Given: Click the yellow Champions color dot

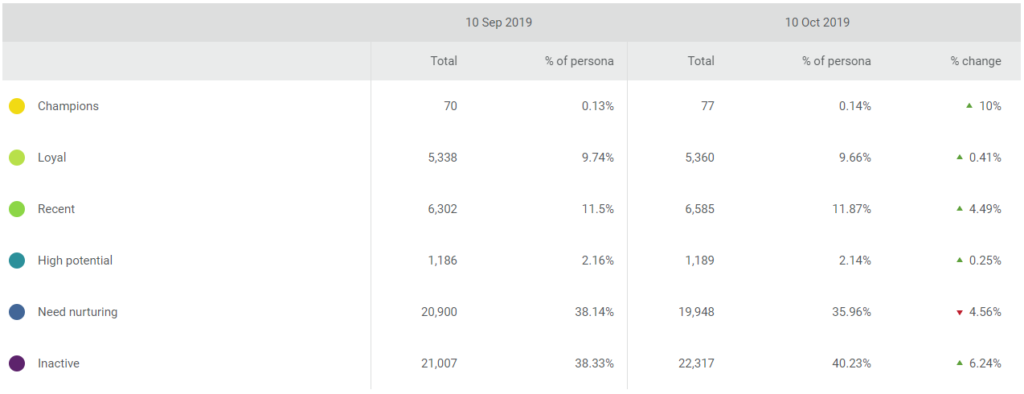Looking at the screenshot, I should point(17,106).
